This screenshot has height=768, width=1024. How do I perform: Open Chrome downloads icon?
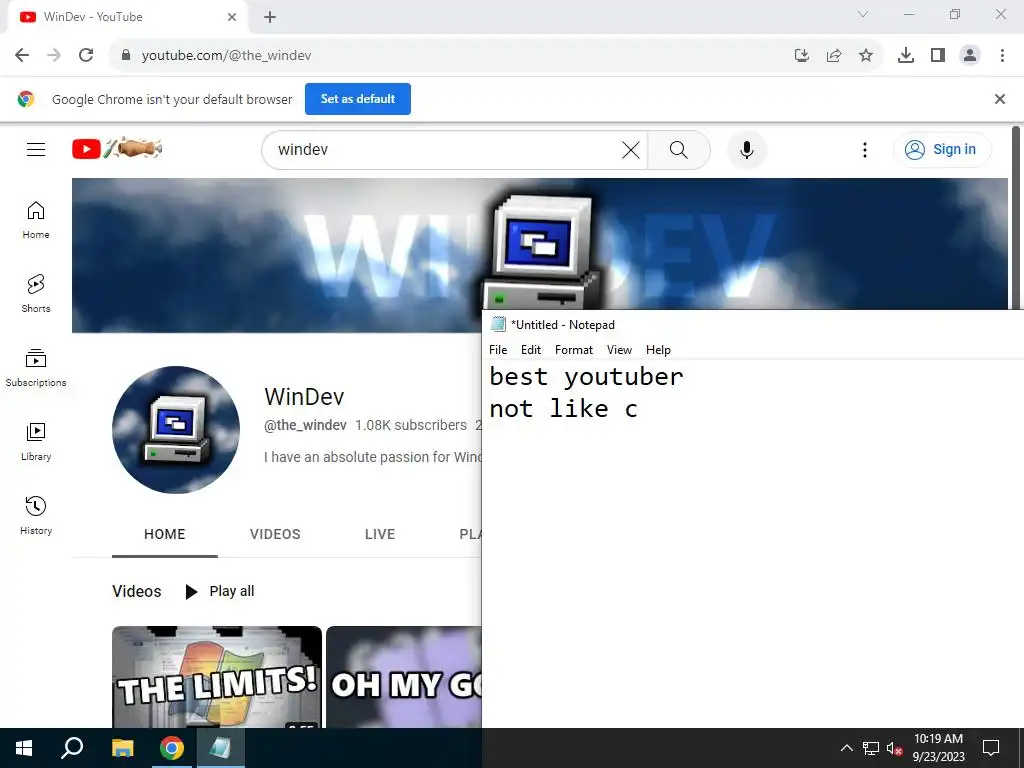point(906,56)
